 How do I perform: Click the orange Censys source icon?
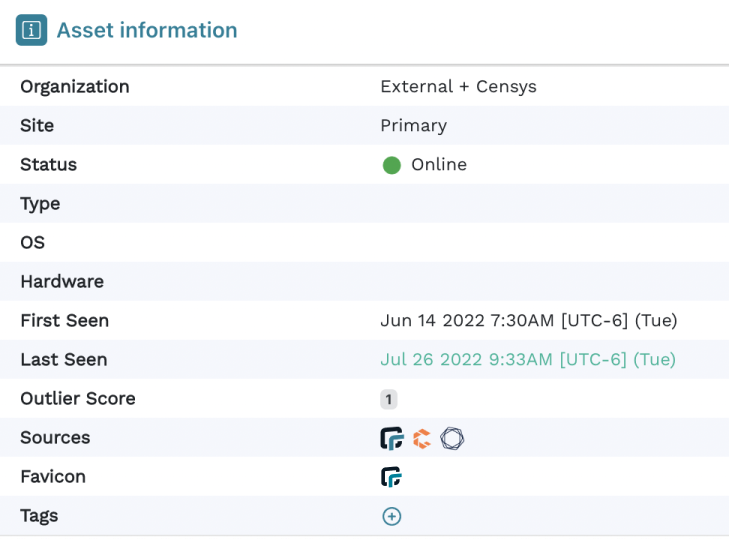click(x=422, y=438)
